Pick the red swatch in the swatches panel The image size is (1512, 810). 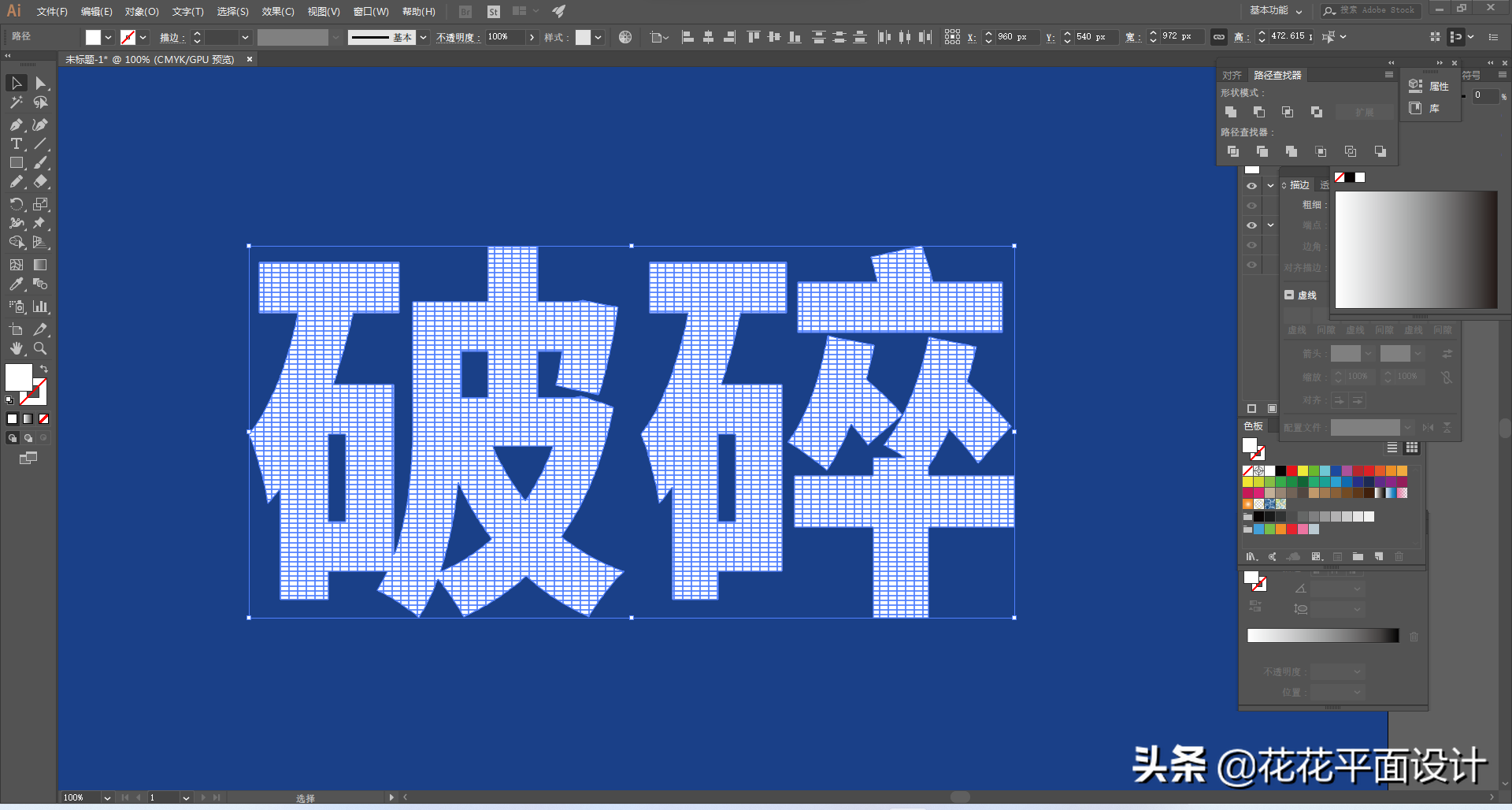click(1292, 470)
